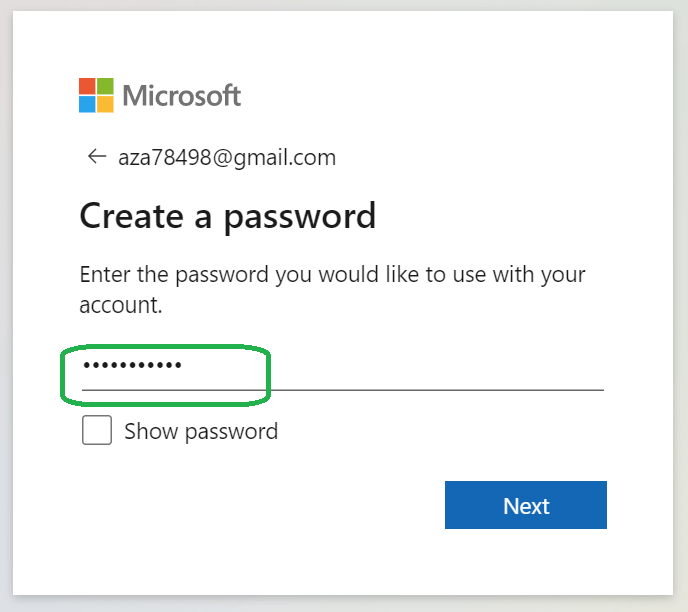Click the masked password dots
The width and height of the screenshot is (688, 612).
(x=132, y=365)
